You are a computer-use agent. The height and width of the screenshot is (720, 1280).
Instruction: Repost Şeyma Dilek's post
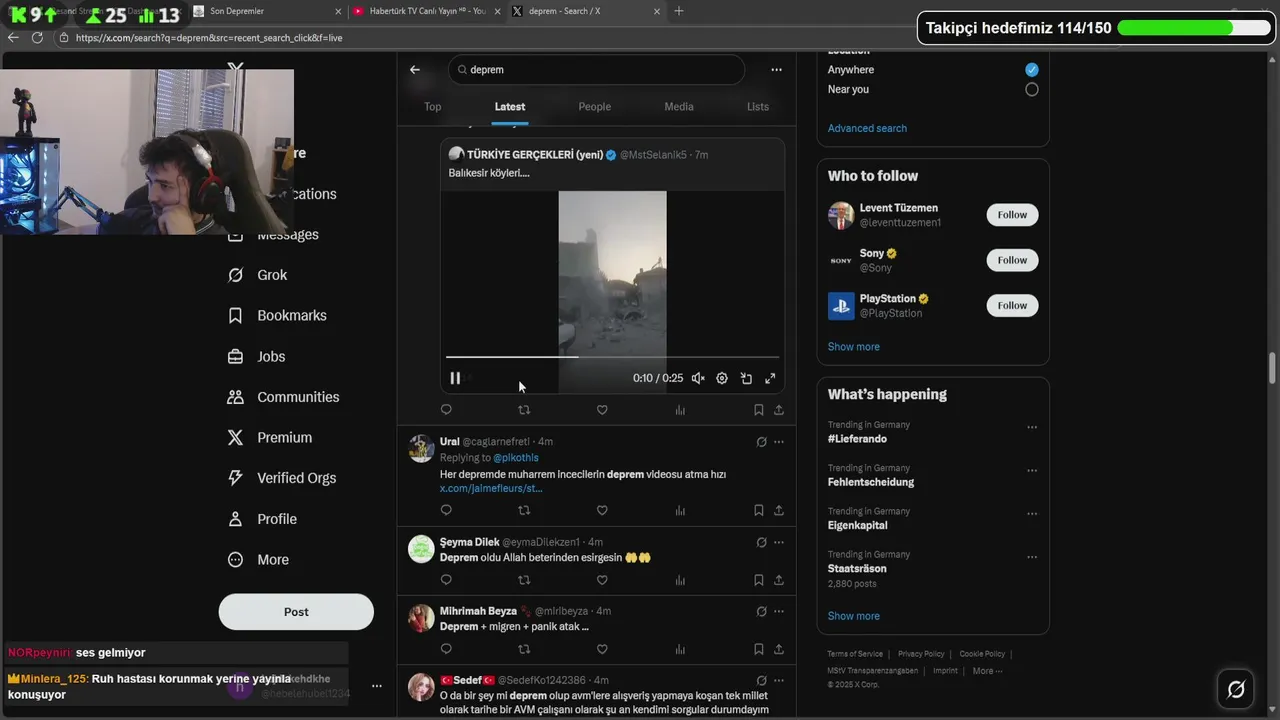524,580
